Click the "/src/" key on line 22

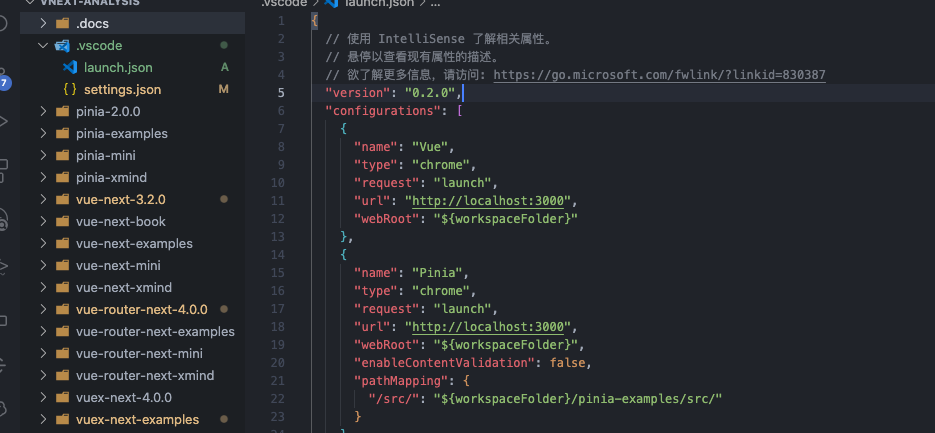click(398, 398)
